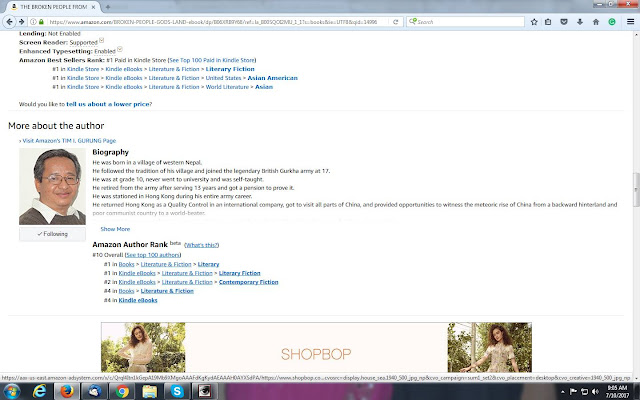Click the Firefox Search box
The width and height of the screenshot is (640, 400).
pos(465,22)
